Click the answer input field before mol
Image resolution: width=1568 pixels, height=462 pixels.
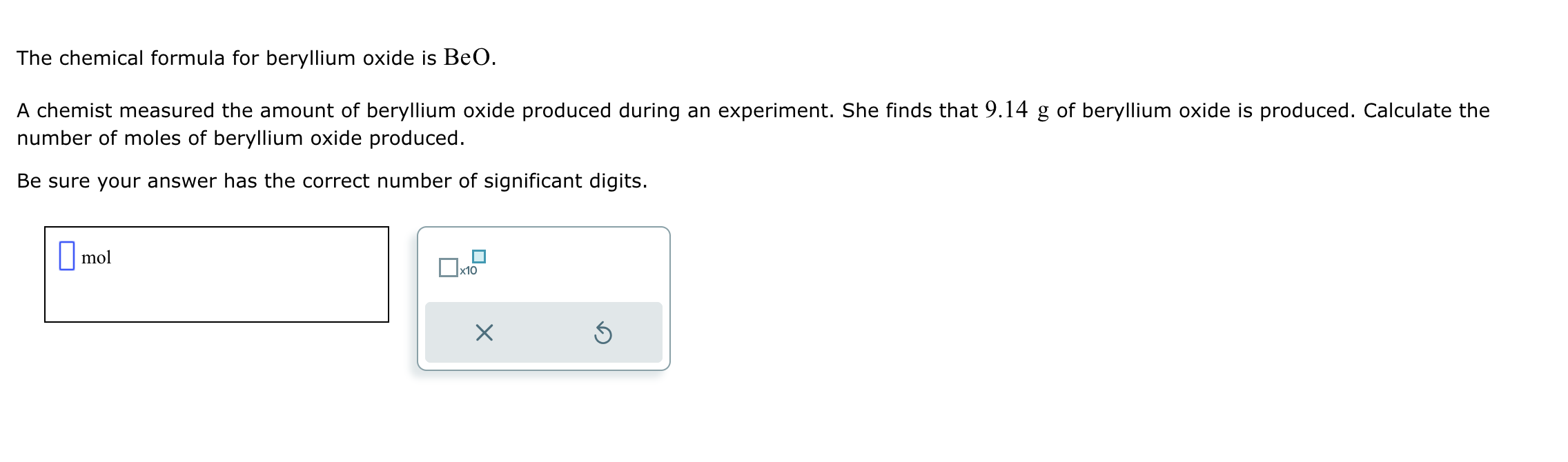pyautogui.click(x=66, y=257)
